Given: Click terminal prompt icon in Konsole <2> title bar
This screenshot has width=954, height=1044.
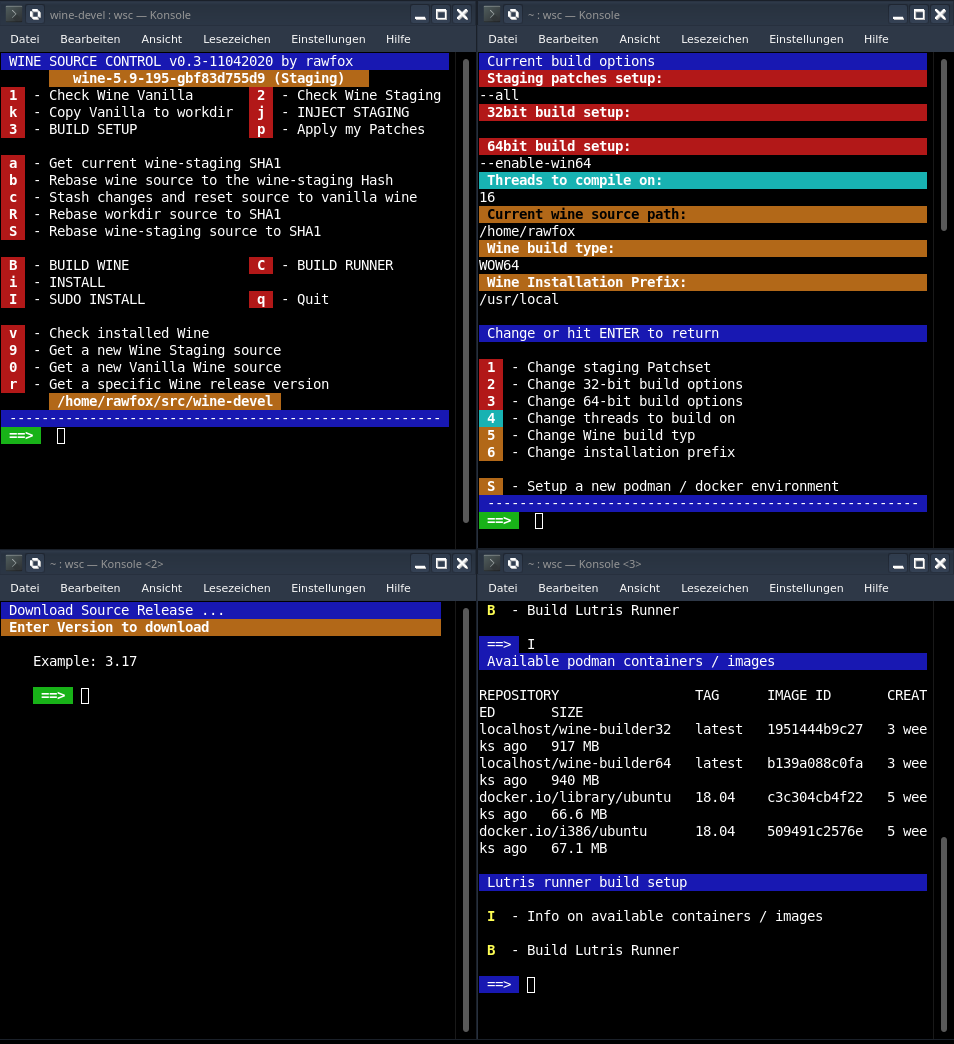Looking at the screenshot, I should (14, 563).
